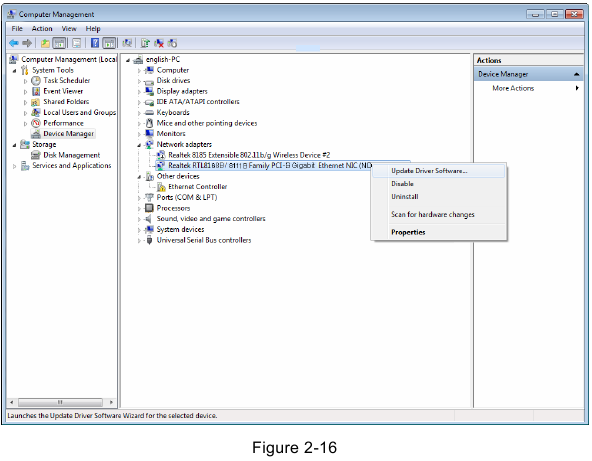The width and height of the screenshot is (592, 461).
Task: Toggle Show/Hide Action Pane toolbar button
Action: pos(109,43)
